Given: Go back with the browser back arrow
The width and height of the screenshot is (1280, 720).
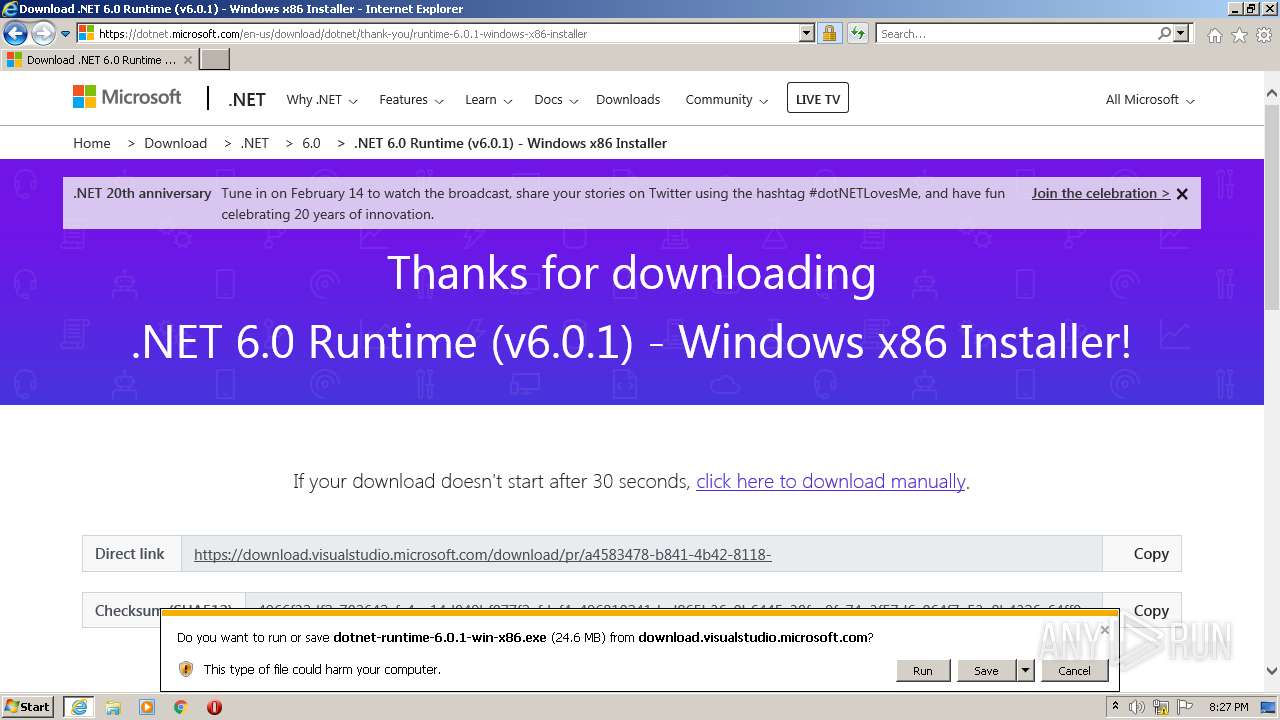Looking at the screenshot, I should pos(15,34).
